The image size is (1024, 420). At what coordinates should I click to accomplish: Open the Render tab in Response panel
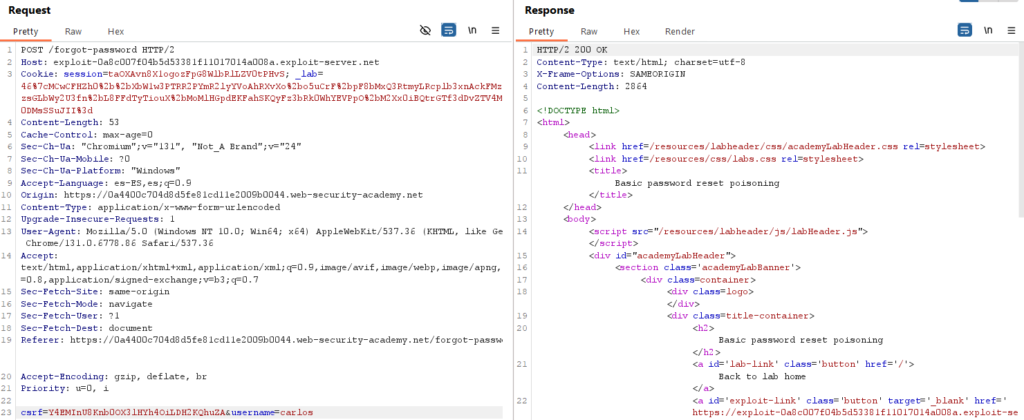tap(680, 31)
